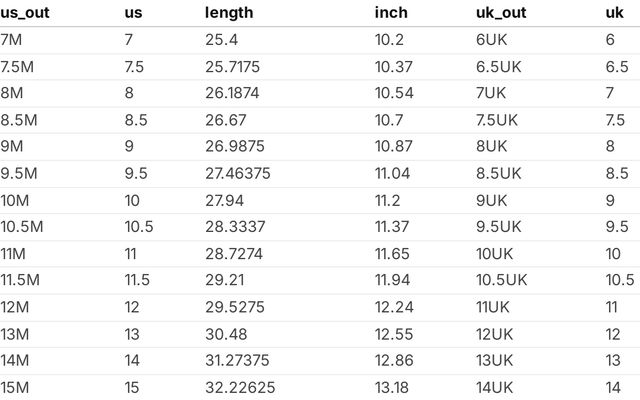
Task: Select the 11.65 inch cell
Action: [393, 254]
